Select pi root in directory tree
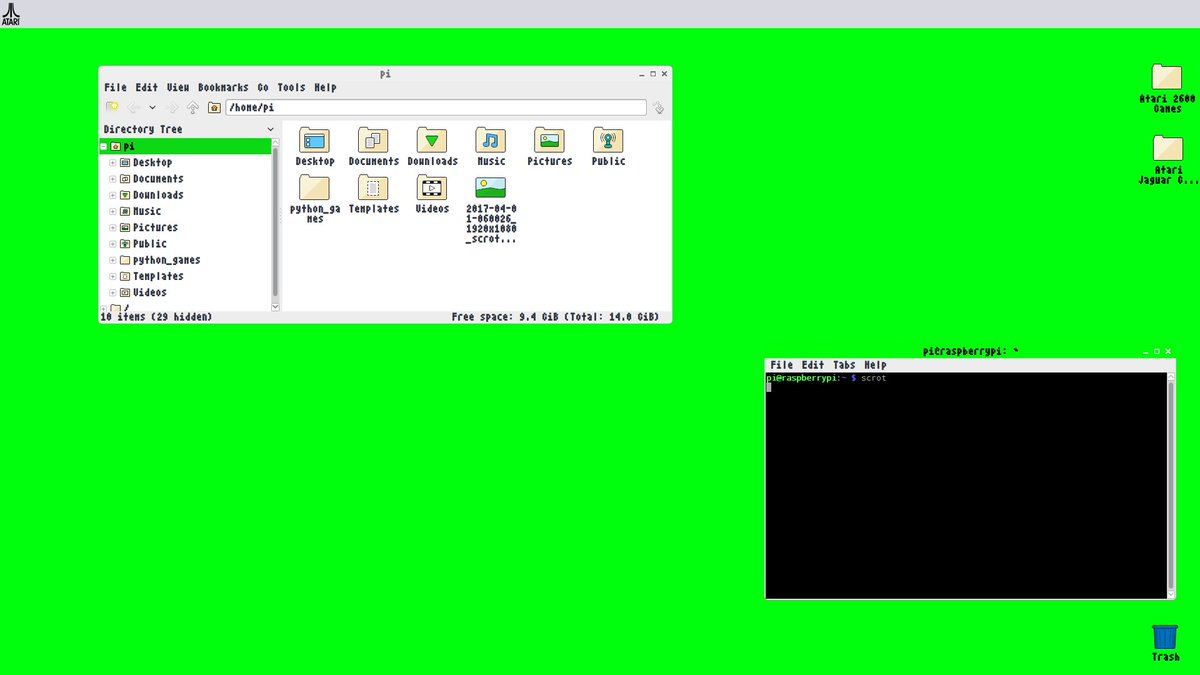The image size is (1200, 675). point(185,146)
